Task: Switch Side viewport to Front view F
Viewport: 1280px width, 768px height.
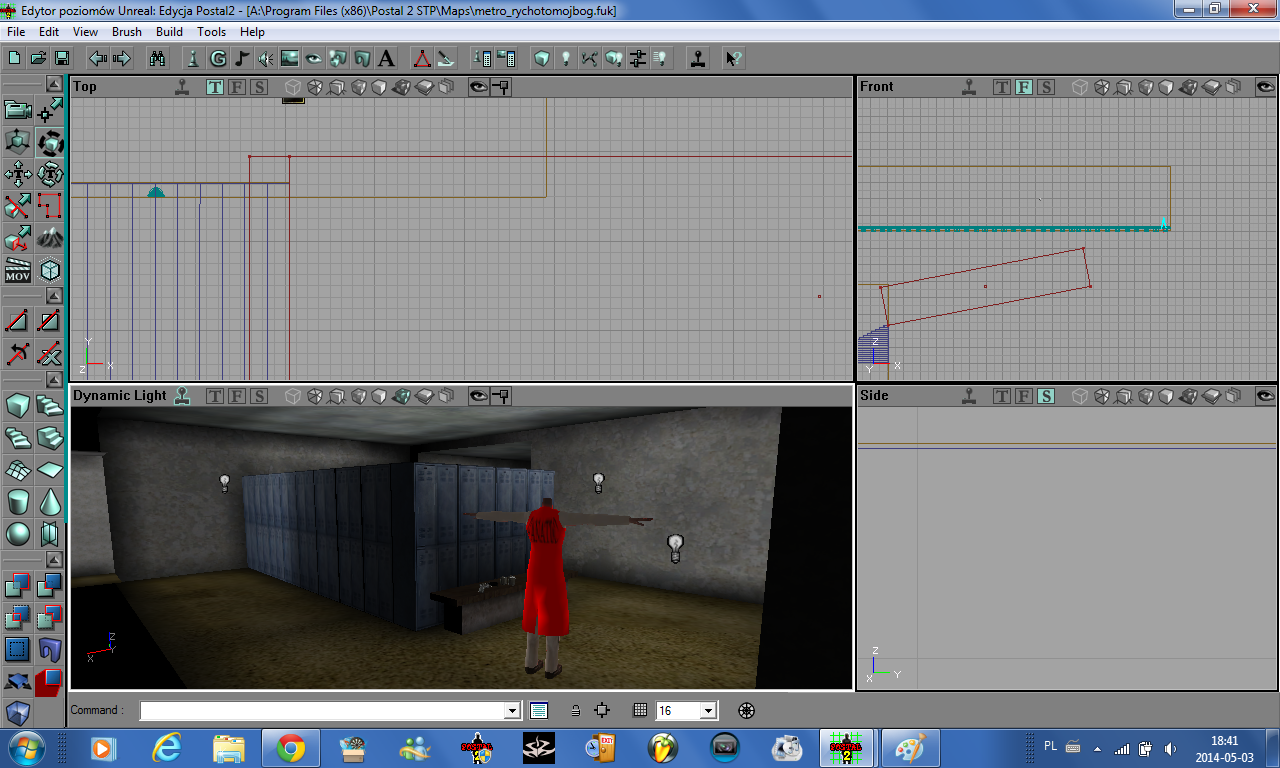Action: [x=1024, y=396]
